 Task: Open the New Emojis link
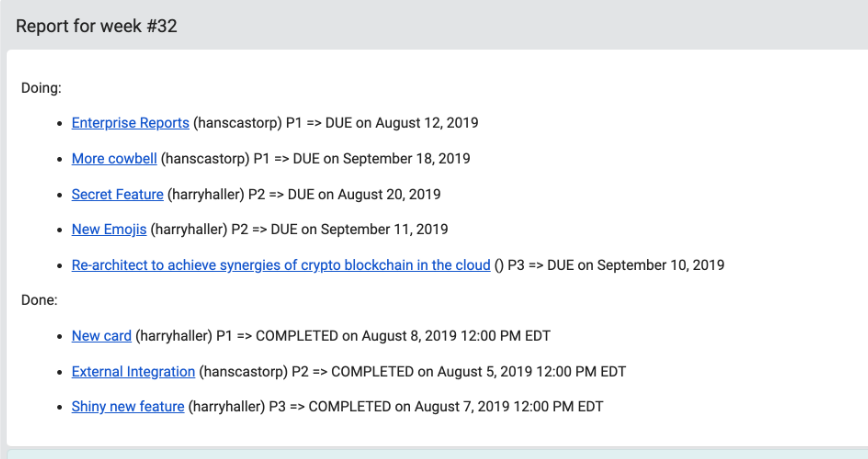tap(109, 230)
